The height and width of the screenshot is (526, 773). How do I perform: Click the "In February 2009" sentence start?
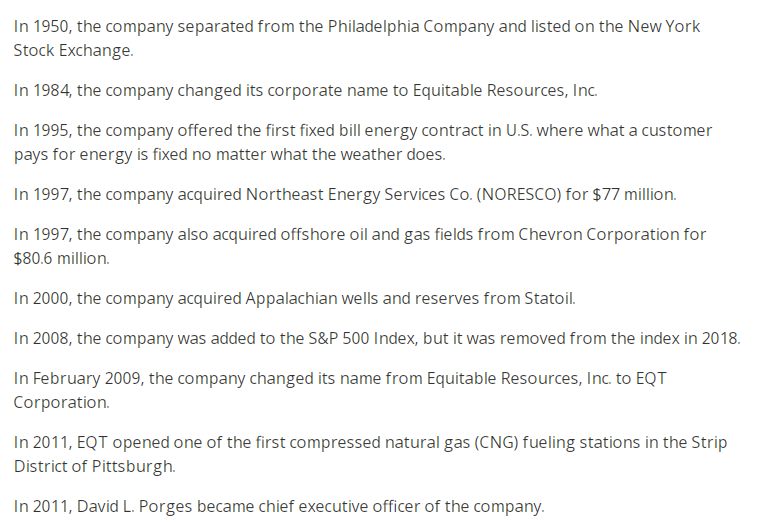(71, 379)
